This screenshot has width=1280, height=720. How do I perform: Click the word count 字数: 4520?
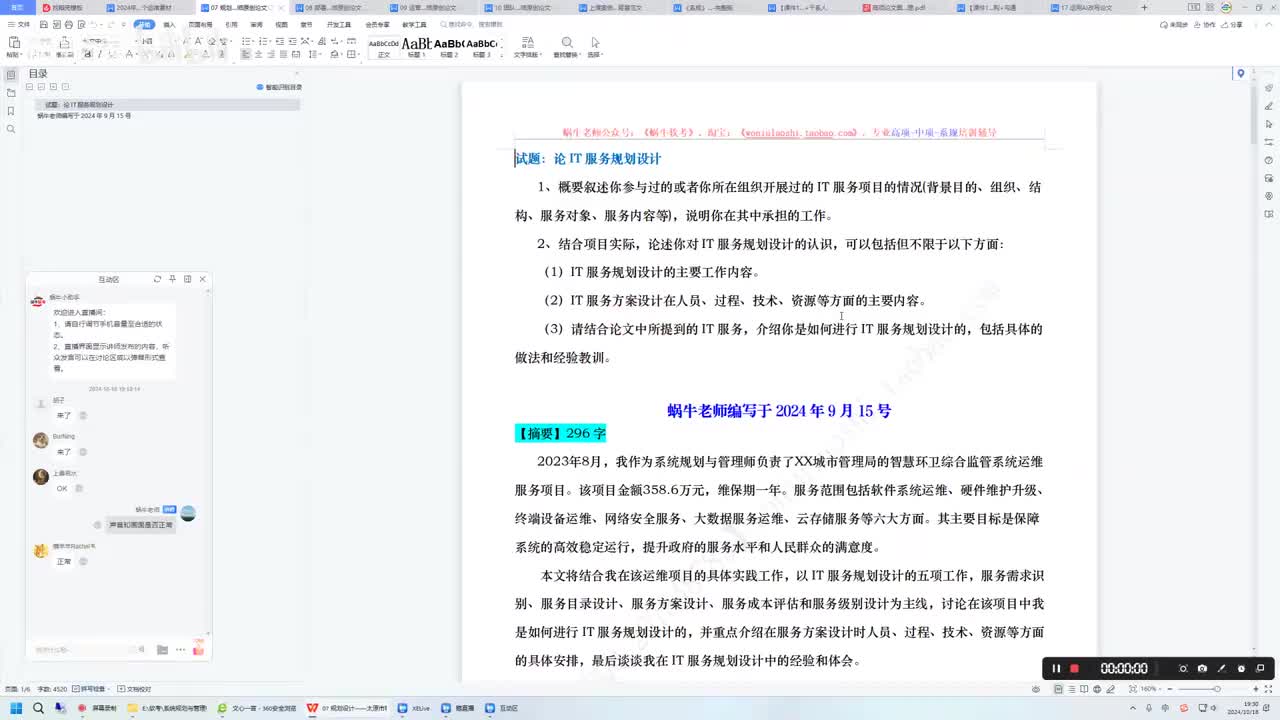(x=51, y=689)
